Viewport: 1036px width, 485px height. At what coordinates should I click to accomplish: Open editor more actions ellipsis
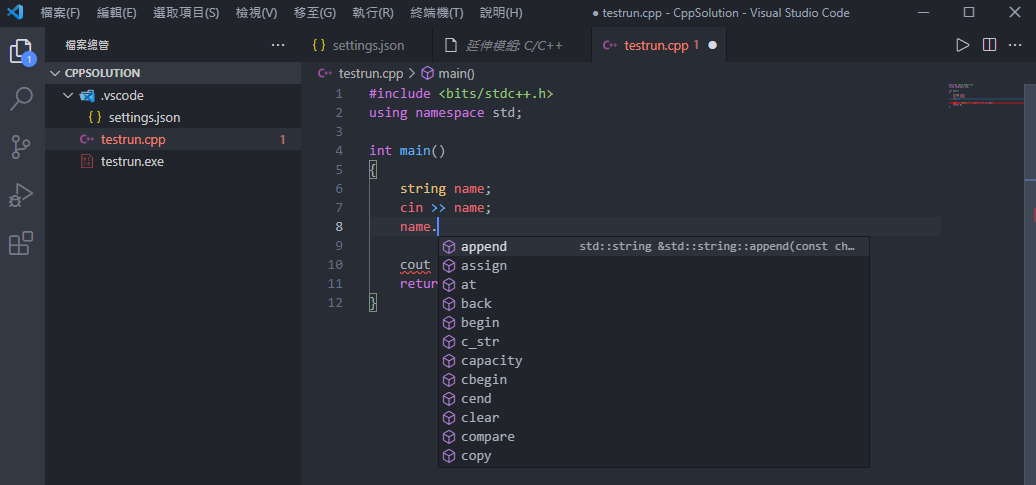pos(1016,45)
